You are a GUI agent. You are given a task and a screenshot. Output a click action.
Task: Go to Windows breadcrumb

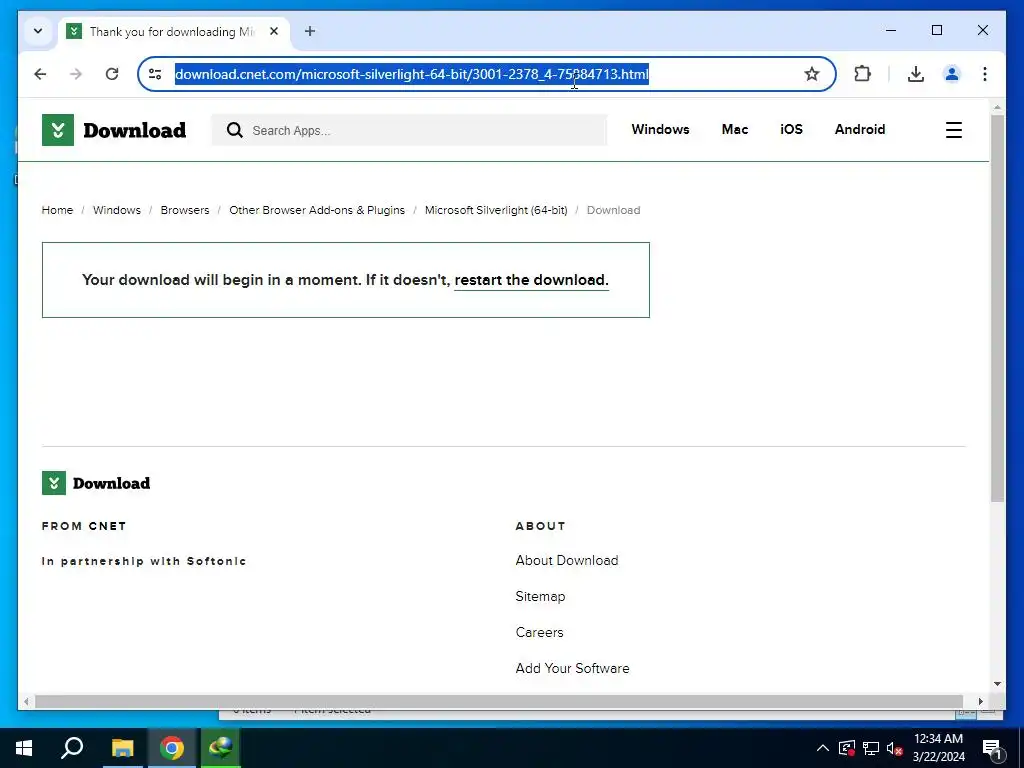(x=117, y=210)
